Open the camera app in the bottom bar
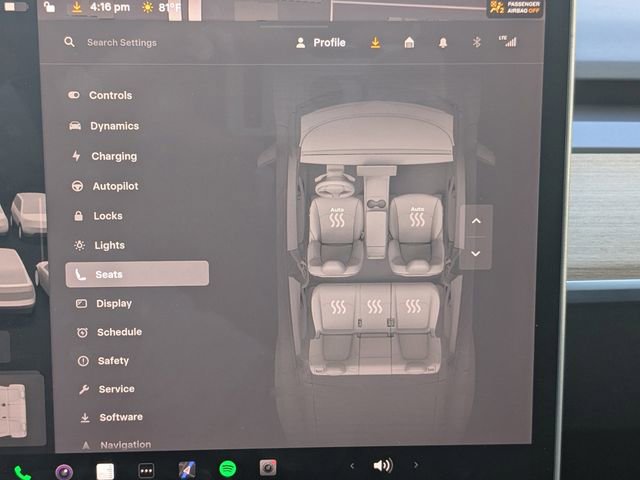This screenshot has width=640, height=480. [64, 472]
